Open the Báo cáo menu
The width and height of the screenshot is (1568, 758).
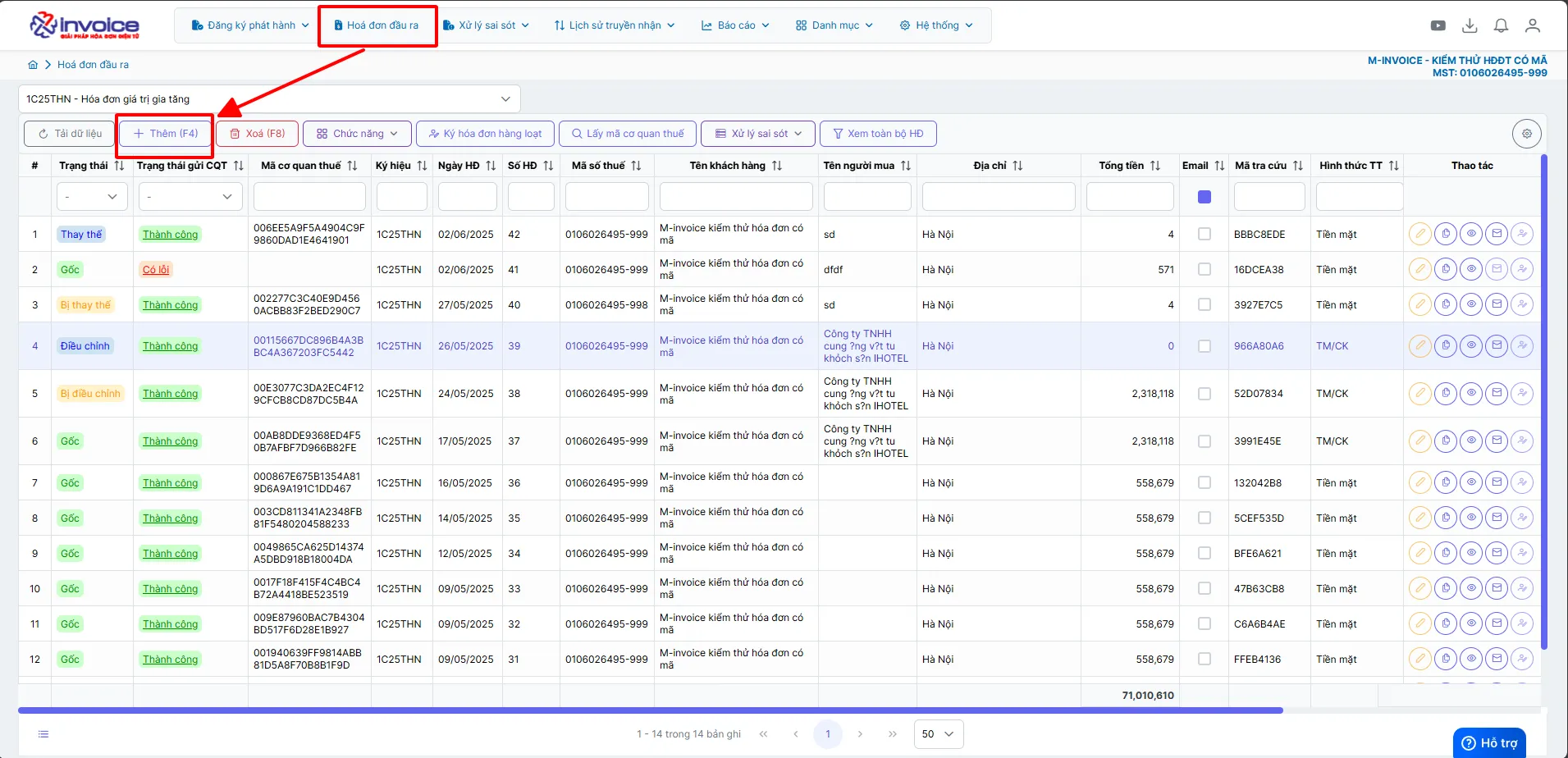click(x=735, y=25)
